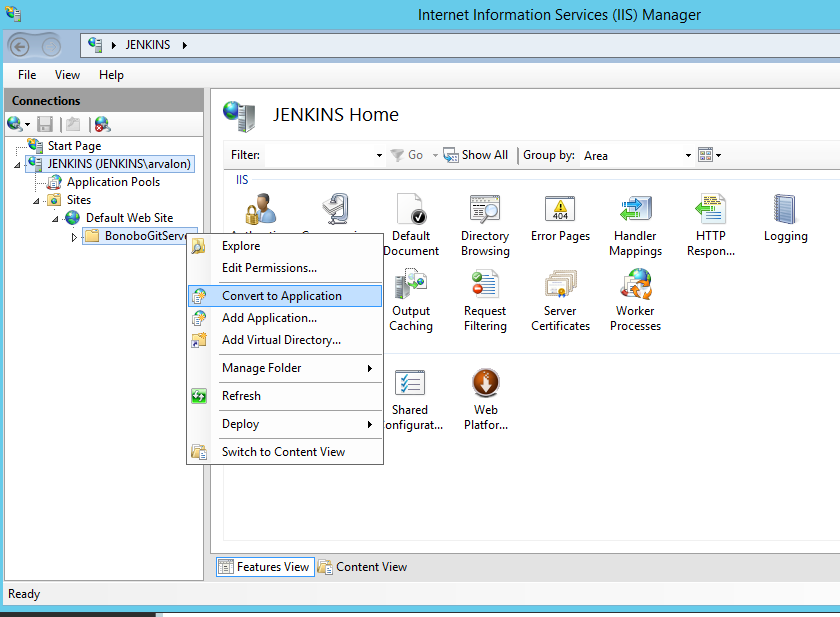This screenshot has width=840, height=617.
Task: Open the Error Pages feature
Action: click(560, 219)
